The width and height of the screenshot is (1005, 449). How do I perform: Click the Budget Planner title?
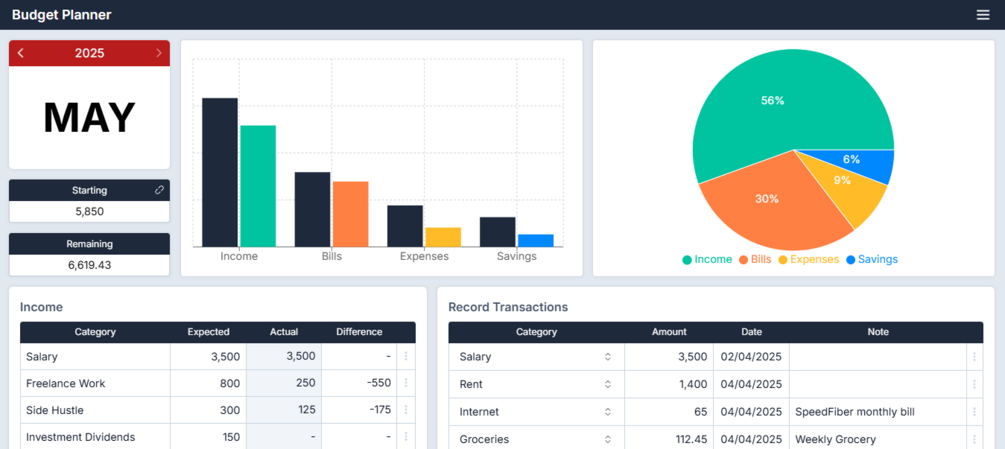coord(62,15)
